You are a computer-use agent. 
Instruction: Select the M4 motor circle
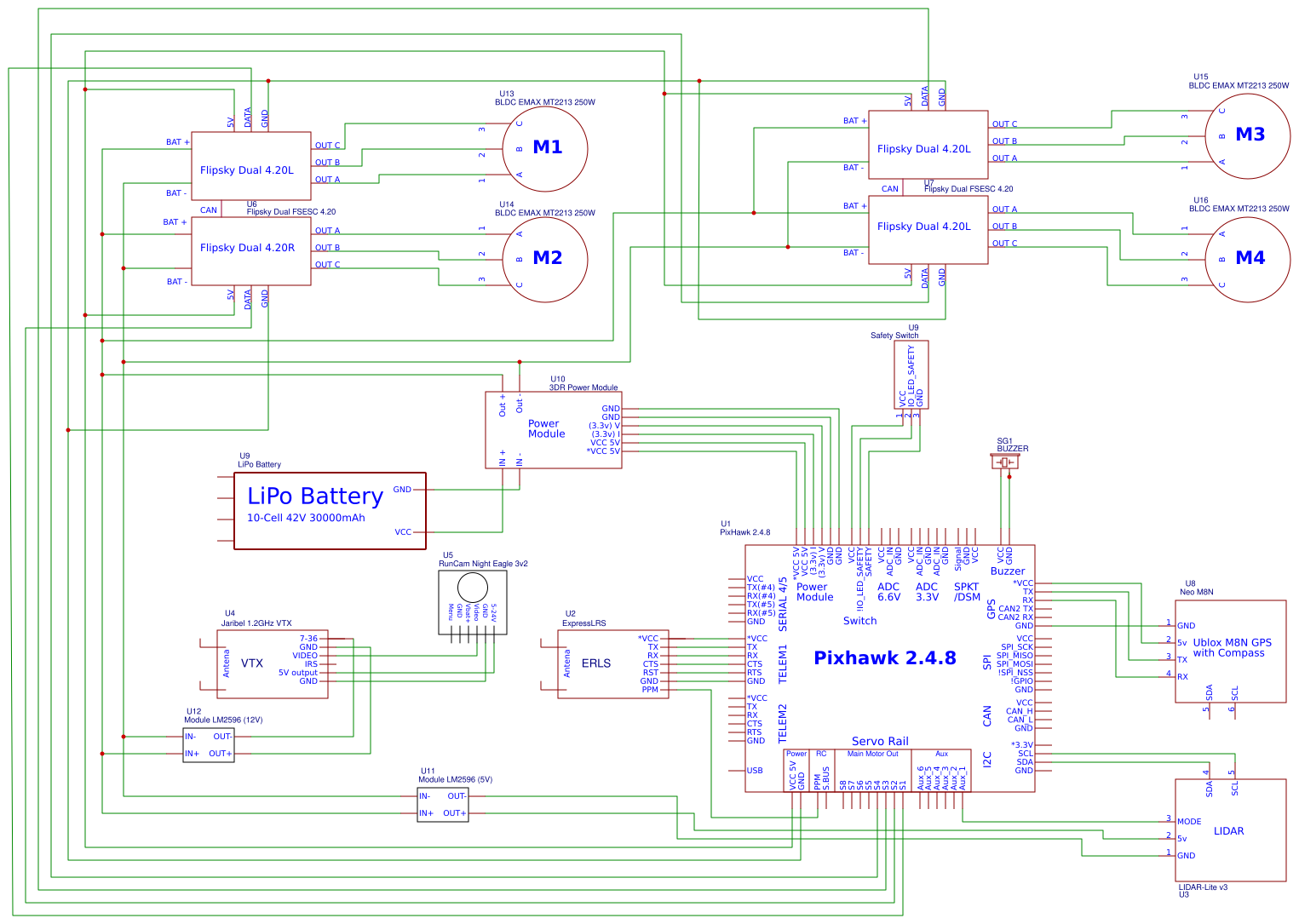[x=1247, y=259]
